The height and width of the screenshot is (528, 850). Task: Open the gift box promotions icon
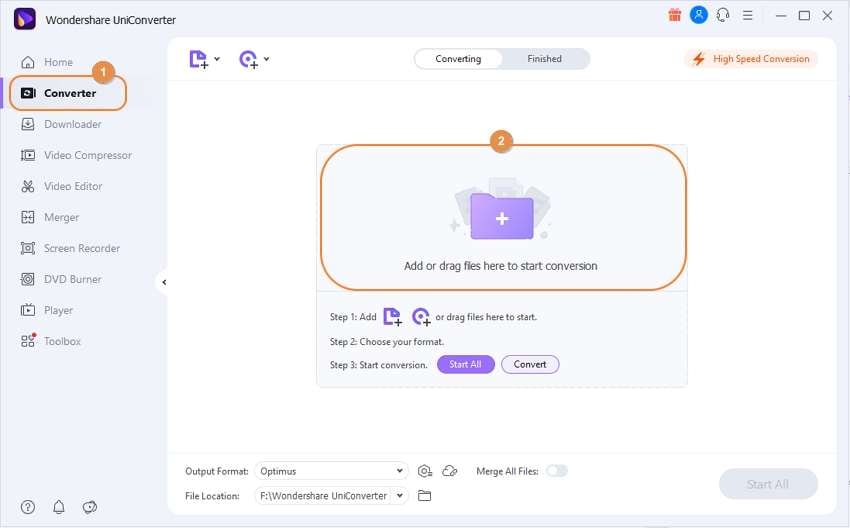674,15
